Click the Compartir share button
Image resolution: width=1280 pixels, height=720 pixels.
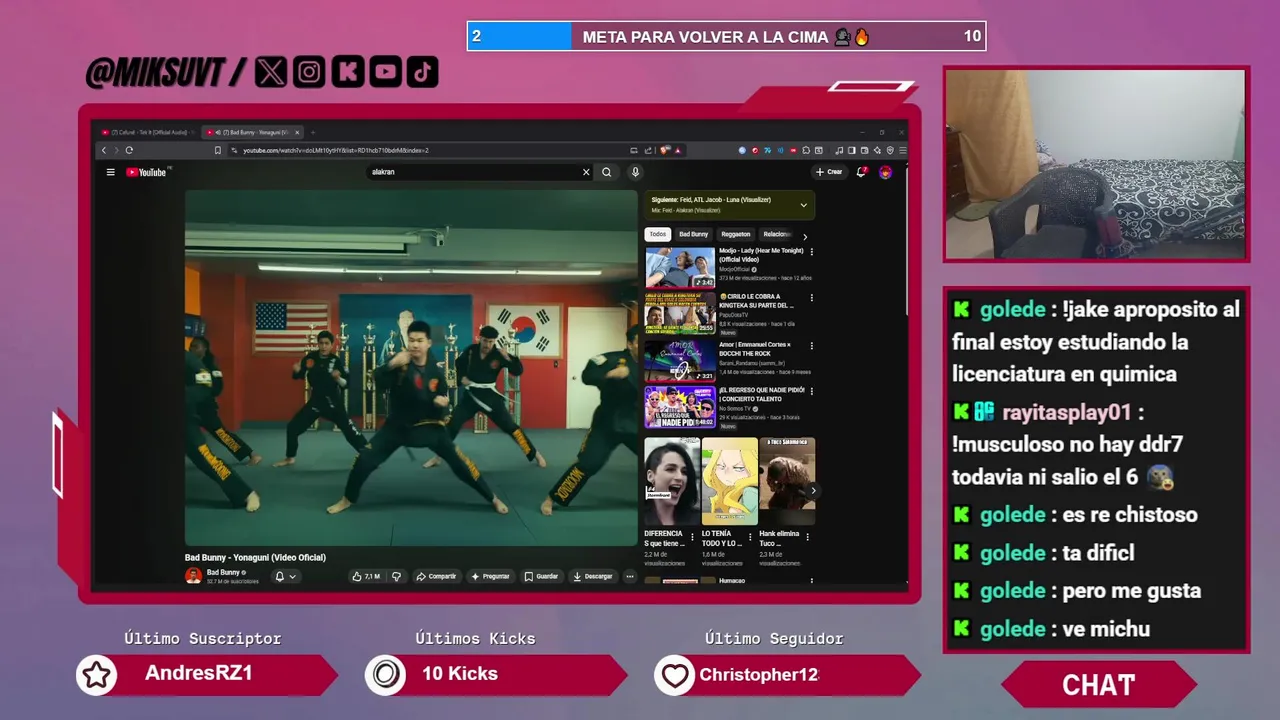click(x=436, y=576)
